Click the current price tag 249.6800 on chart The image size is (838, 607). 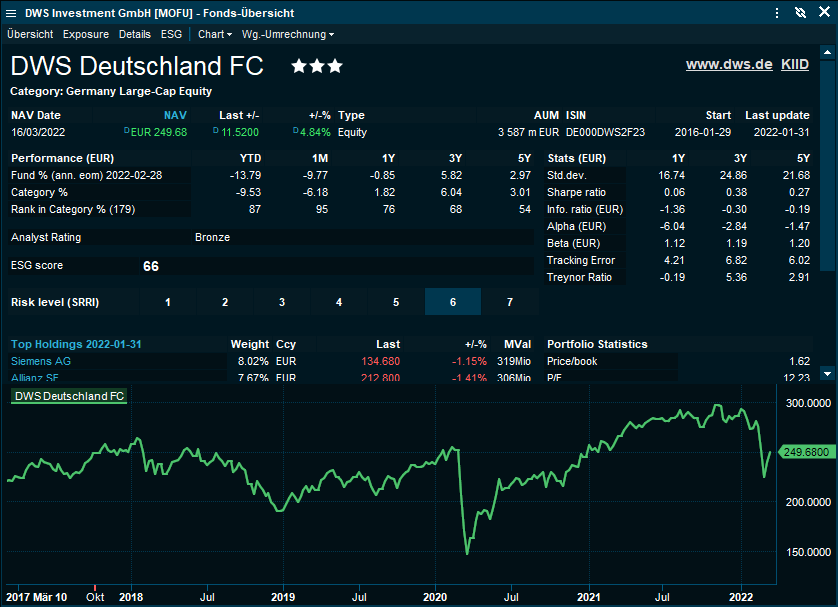tap(806, 452)
